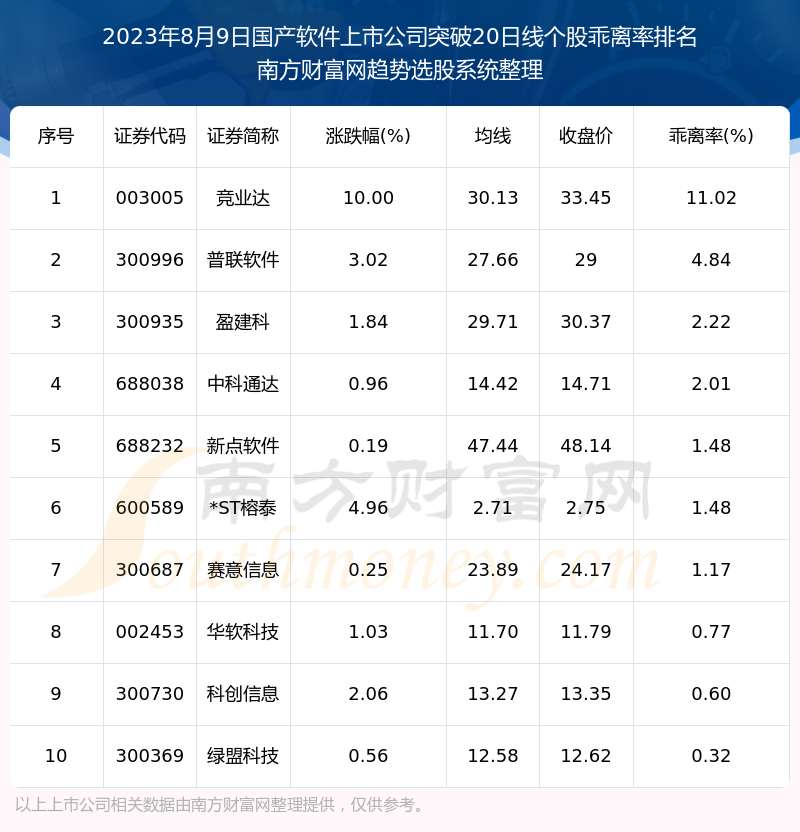Click stock name 盈建科

click(243, 322)
